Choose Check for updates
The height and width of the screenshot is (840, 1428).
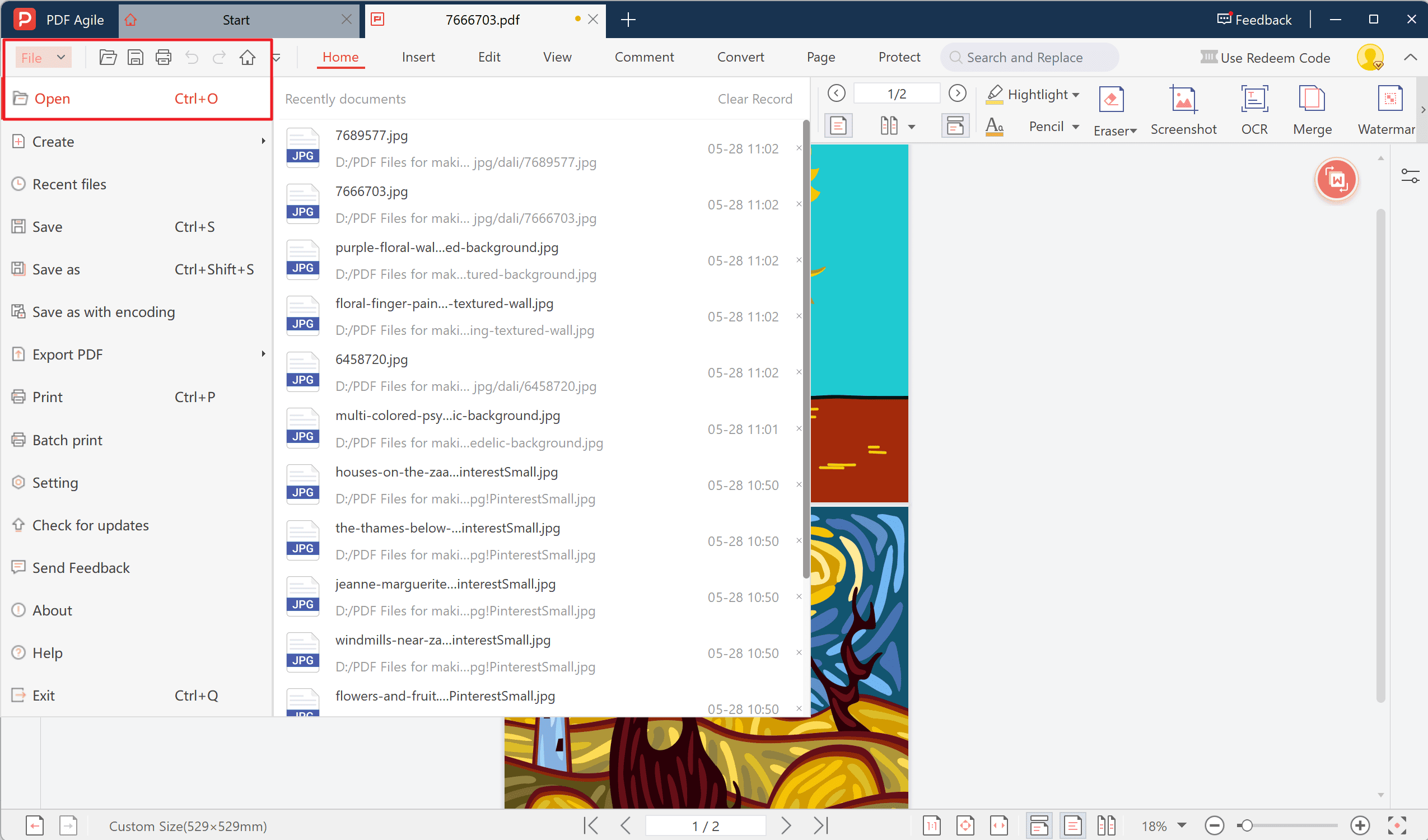pos(136,525)
